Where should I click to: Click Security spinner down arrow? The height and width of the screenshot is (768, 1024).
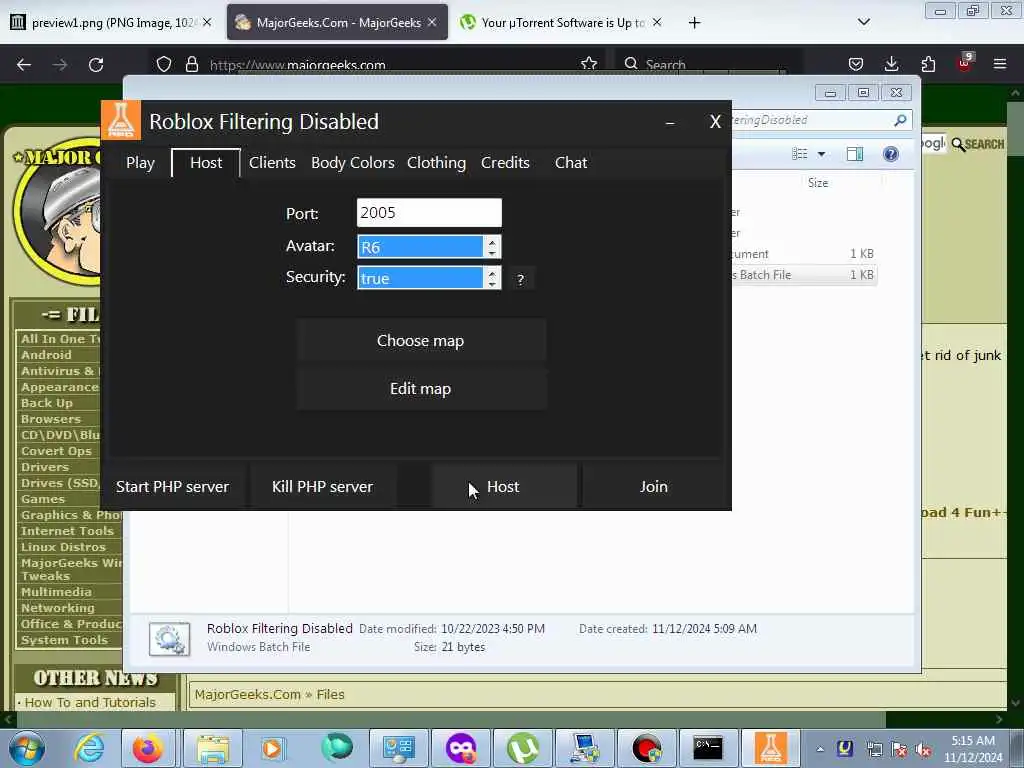tap(492, 284)
